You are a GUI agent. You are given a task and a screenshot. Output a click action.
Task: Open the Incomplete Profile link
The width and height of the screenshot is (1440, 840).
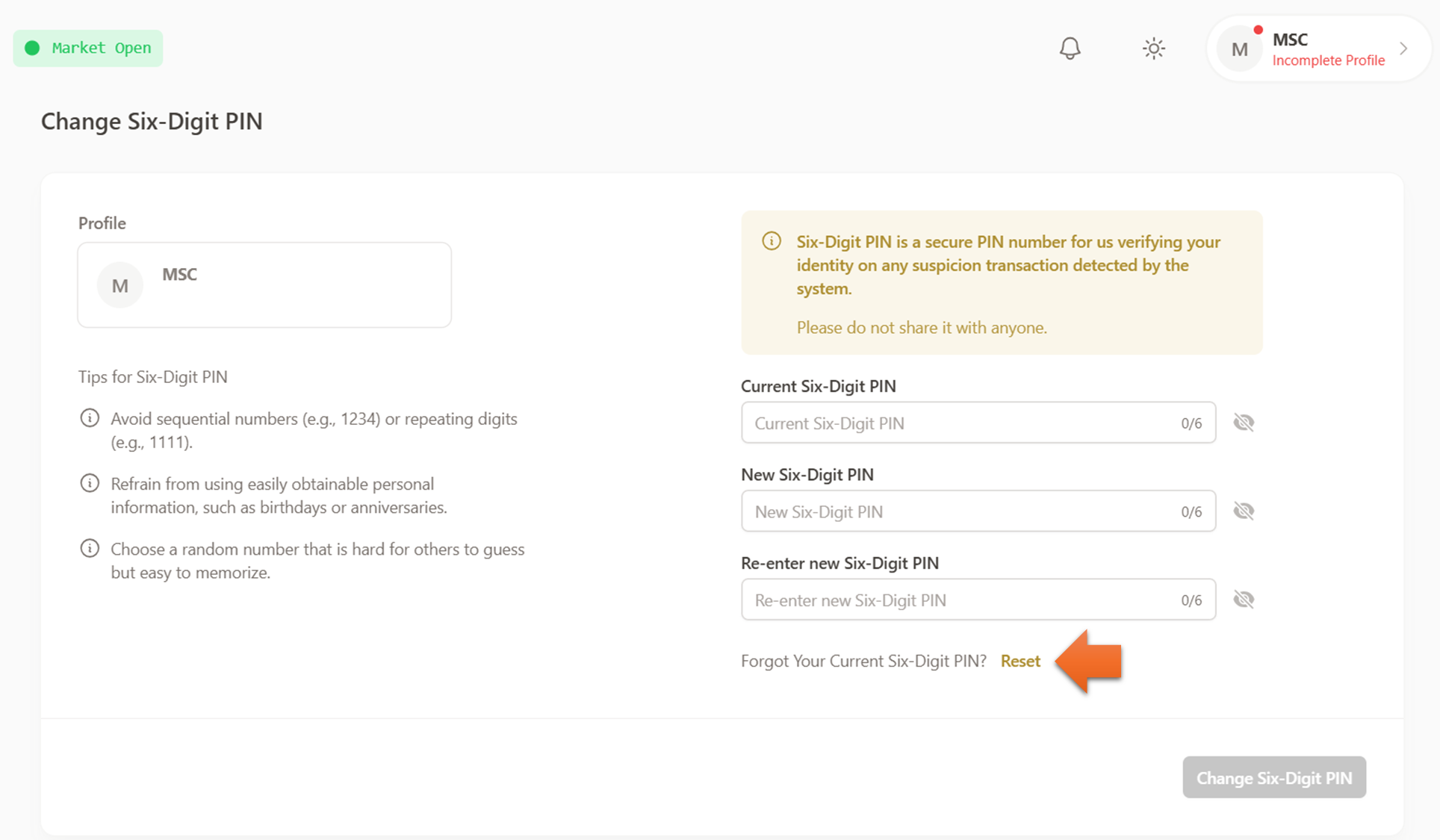[1328, 60]
